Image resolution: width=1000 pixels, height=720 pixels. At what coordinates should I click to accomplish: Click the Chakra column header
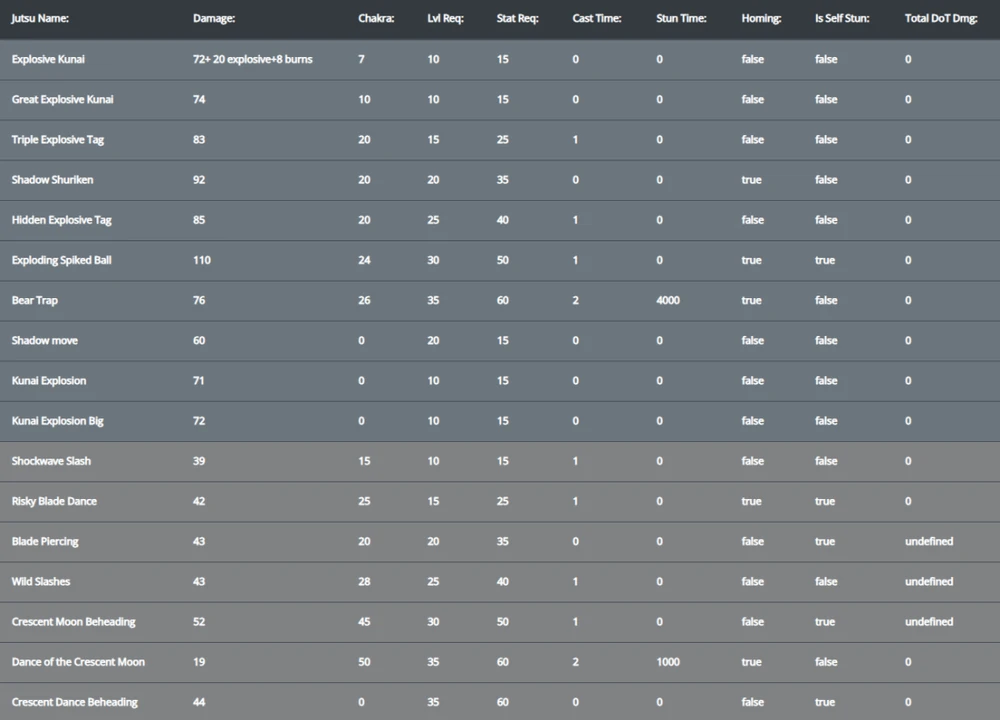tap(376, 18)
